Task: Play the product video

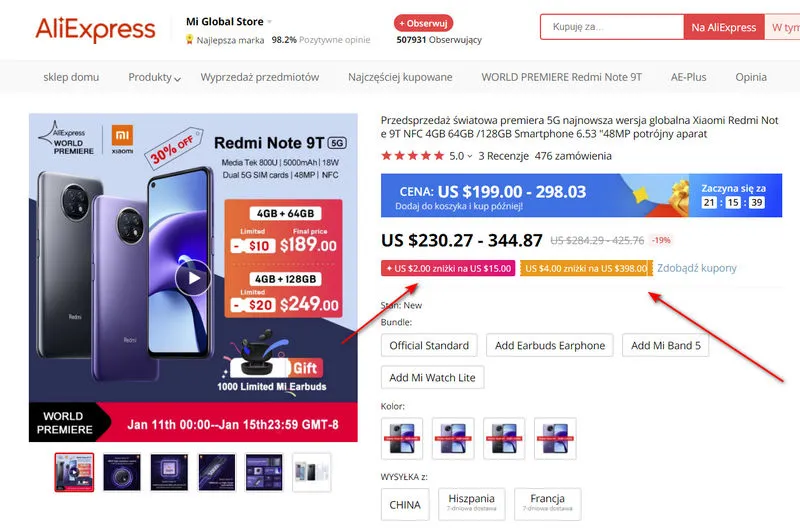Action: pos(193,277)
